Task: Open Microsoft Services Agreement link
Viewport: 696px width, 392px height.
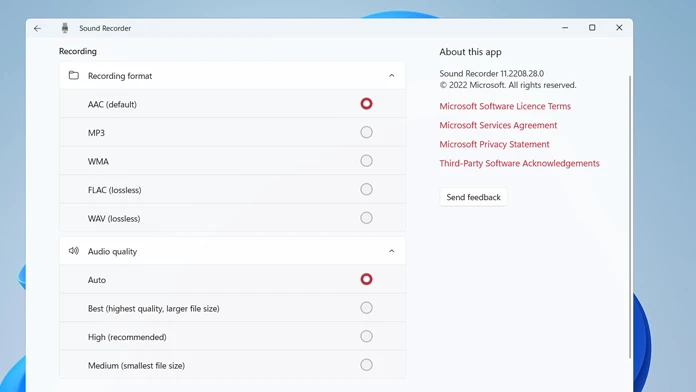Action: [498, 125]
